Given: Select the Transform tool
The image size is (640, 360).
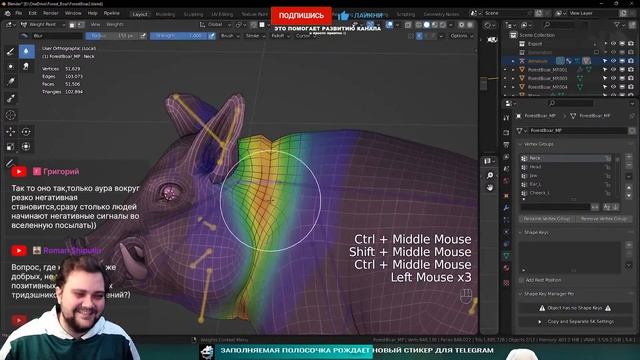Looking at the screenshot, I should (x=26, y=146).
